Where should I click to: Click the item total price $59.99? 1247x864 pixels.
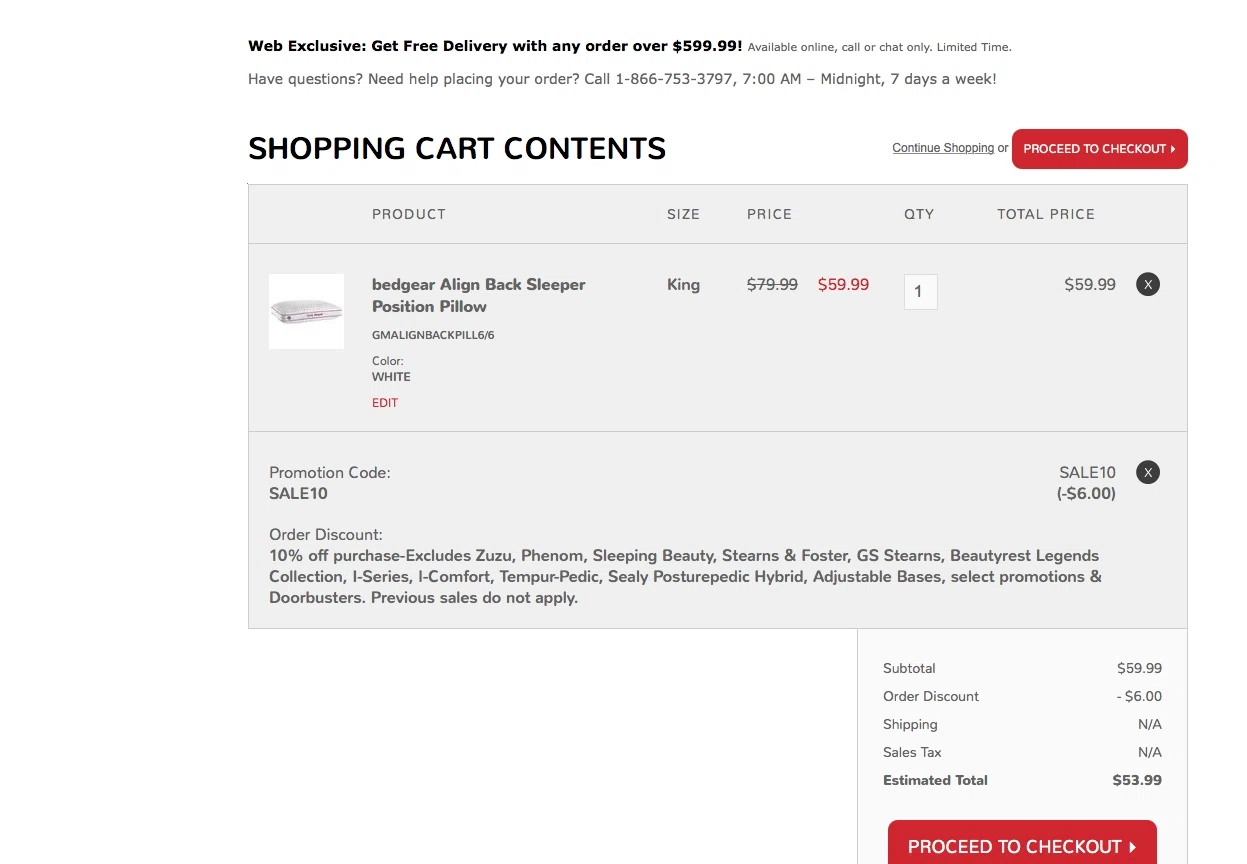1090,284
